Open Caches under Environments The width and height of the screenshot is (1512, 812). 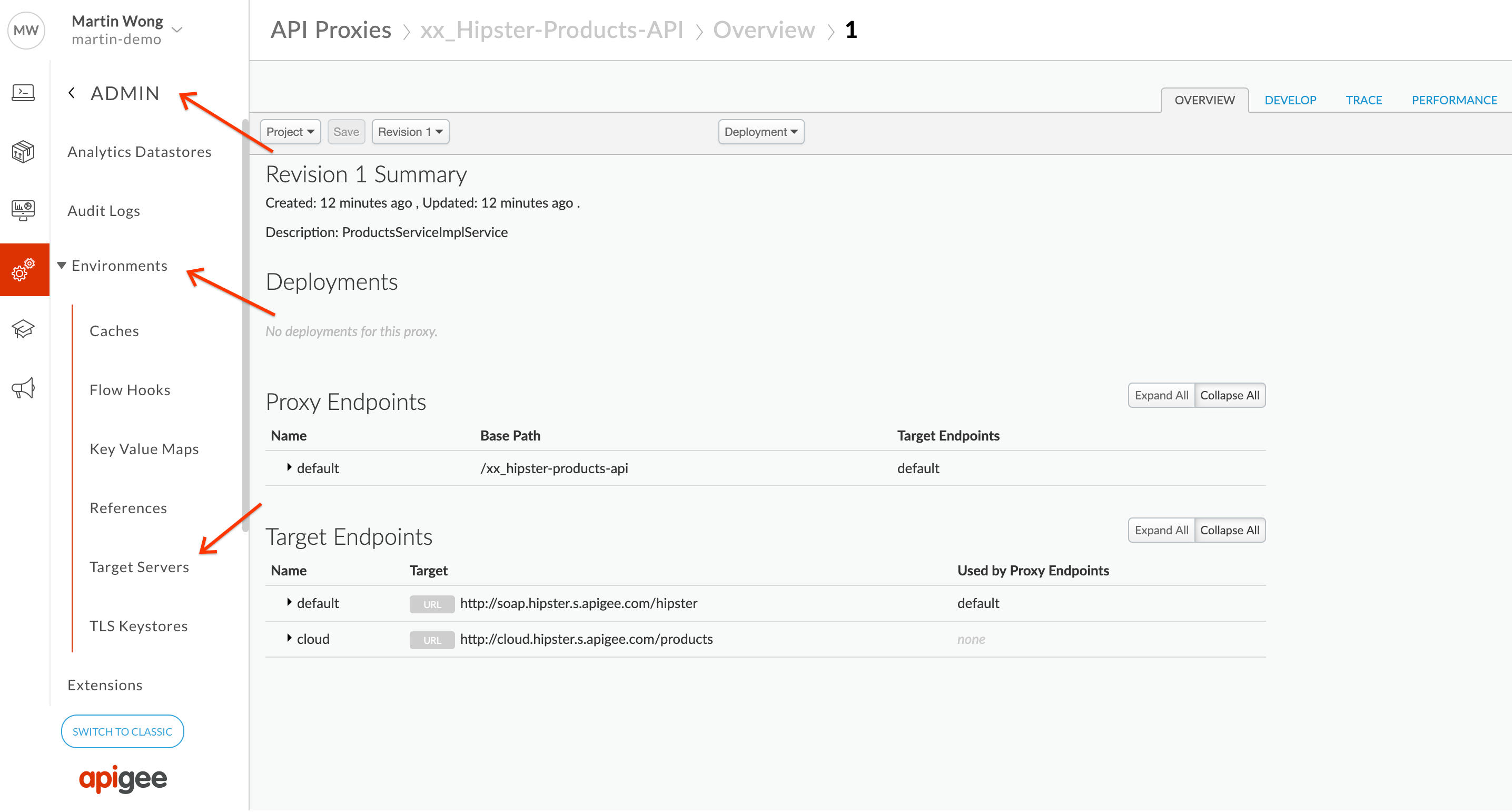[114, 331]
